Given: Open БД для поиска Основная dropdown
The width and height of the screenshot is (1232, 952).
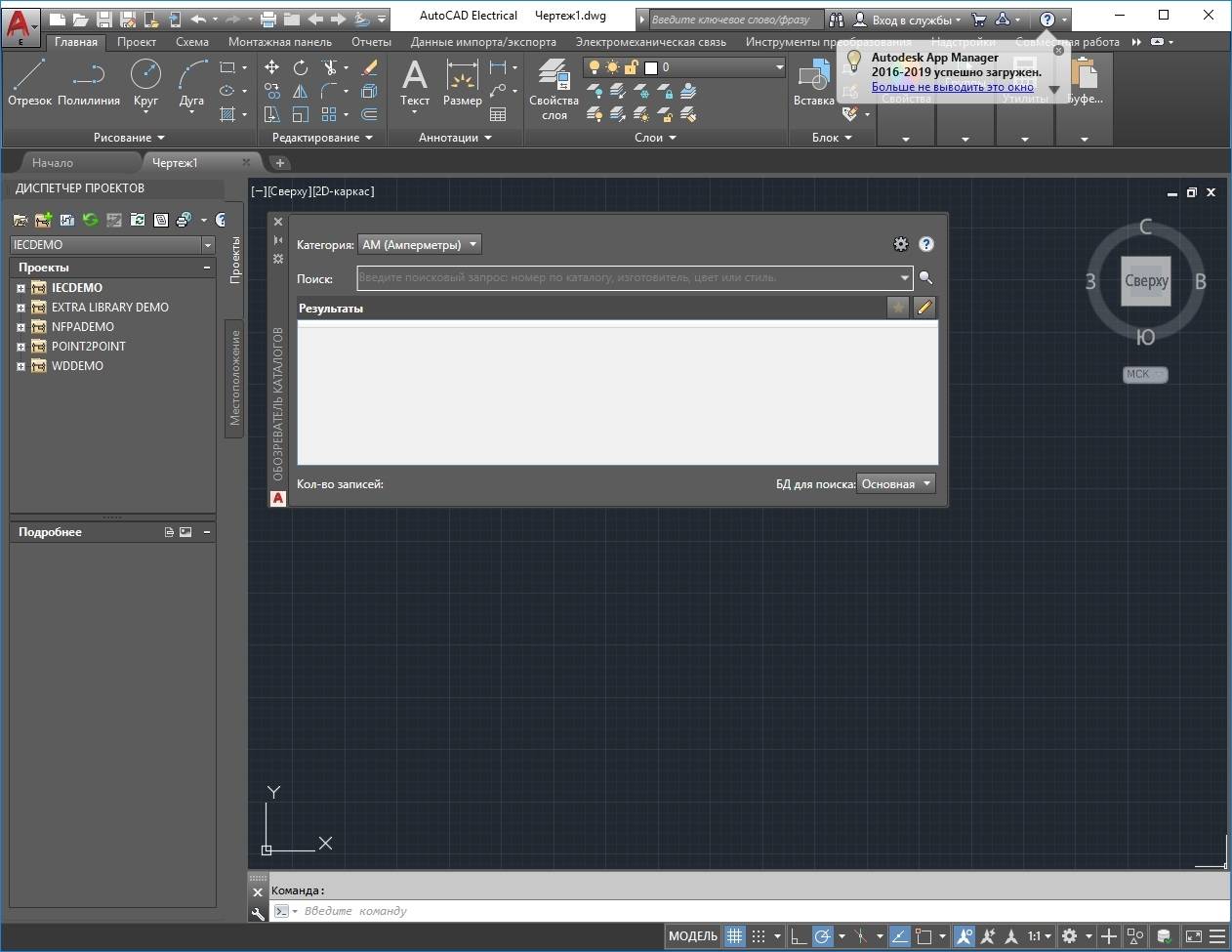Looking at the screenshot, I should [x=895, y=483].
